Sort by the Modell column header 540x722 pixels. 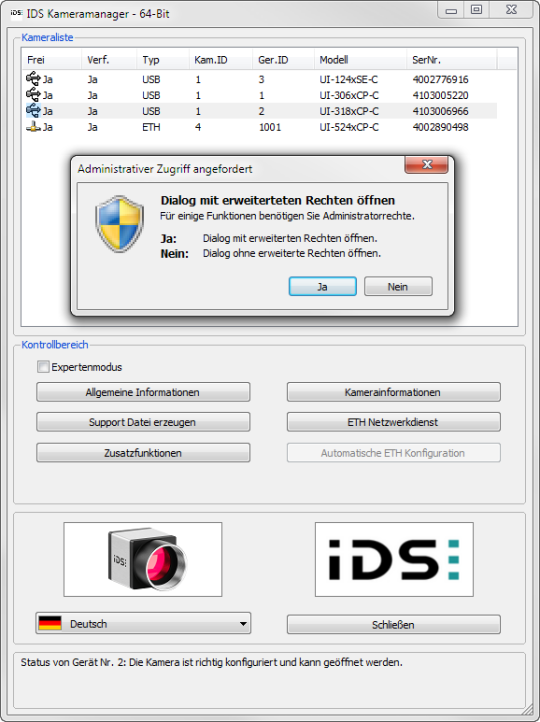tap(360, 60)
